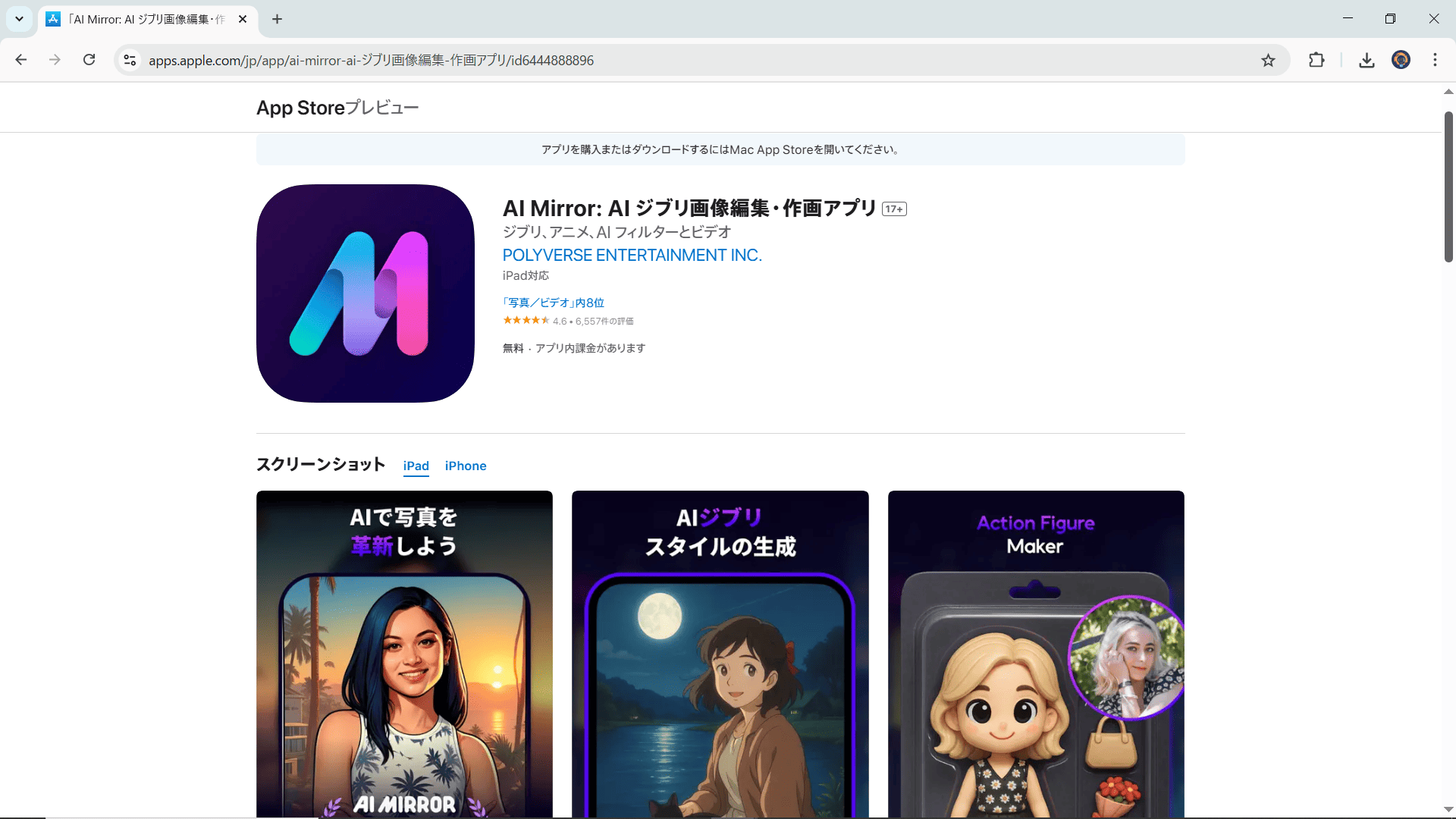1456x819 pixels.
Task: Click the page vertical scrollbar thumb
Action: tap(1448, 187)
